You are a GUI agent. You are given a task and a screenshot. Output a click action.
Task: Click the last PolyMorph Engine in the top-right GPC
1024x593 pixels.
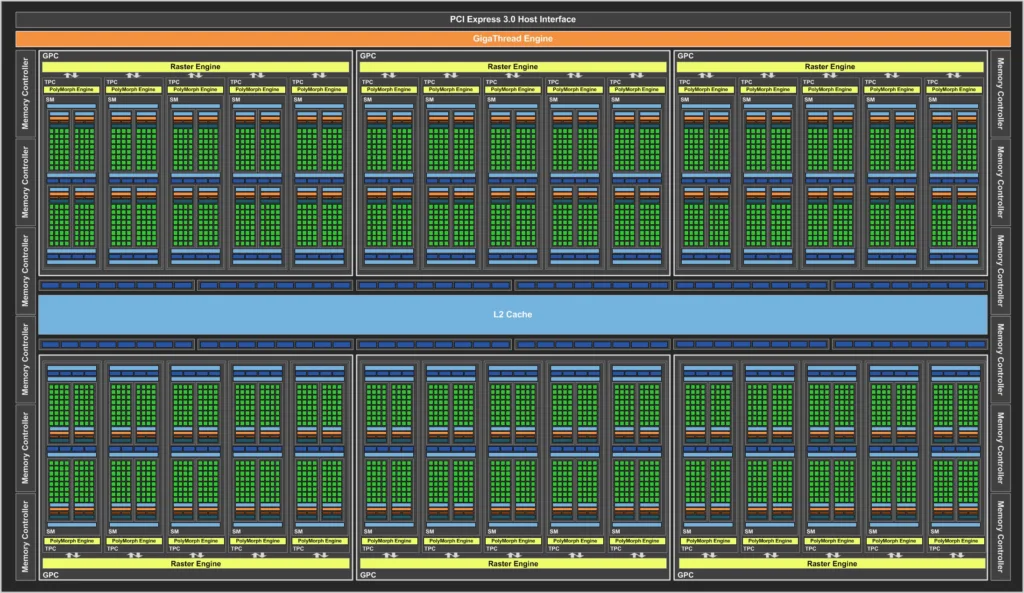click(x=954, y=89)
